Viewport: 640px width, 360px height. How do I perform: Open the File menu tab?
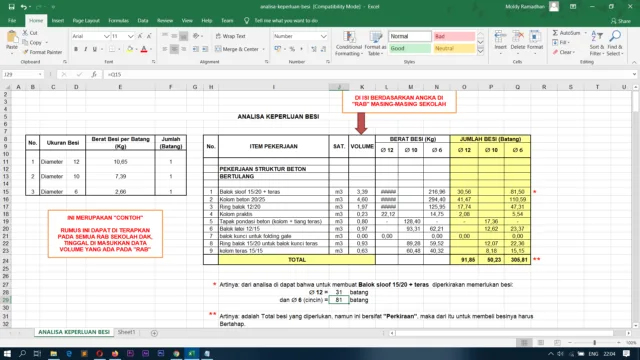pos(12,20)
